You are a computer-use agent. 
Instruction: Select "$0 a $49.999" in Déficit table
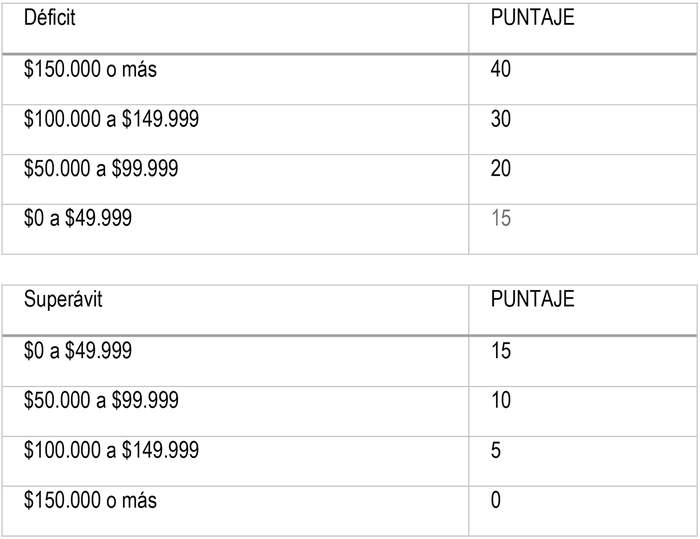78,218
